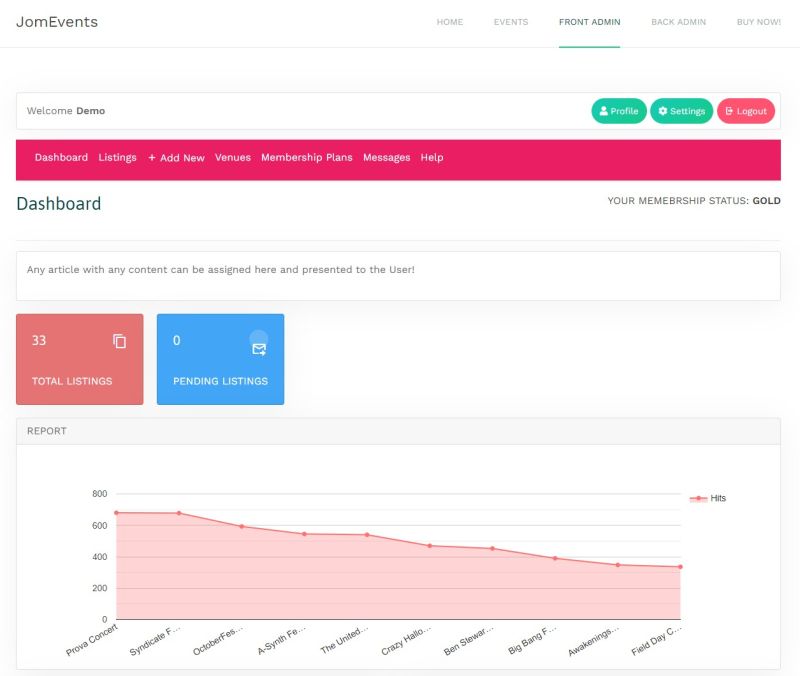
Task: Toggle the Hits series in the chart legend
Action: point(711,497)
